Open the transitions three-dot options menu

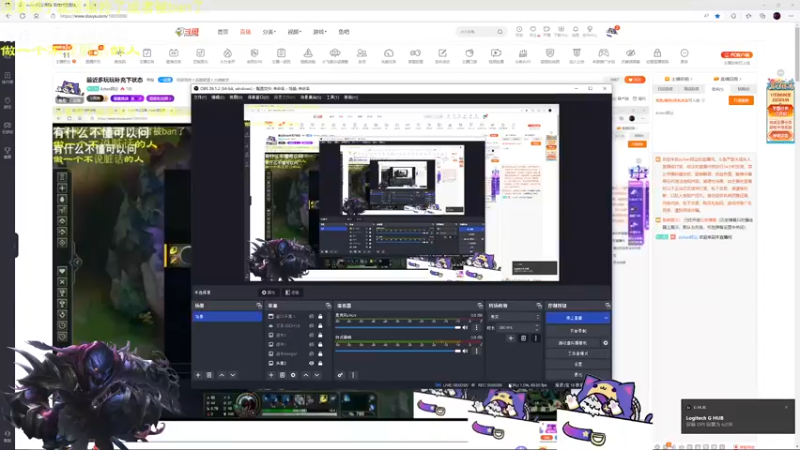pyautogui.click(x=535, y=338)
